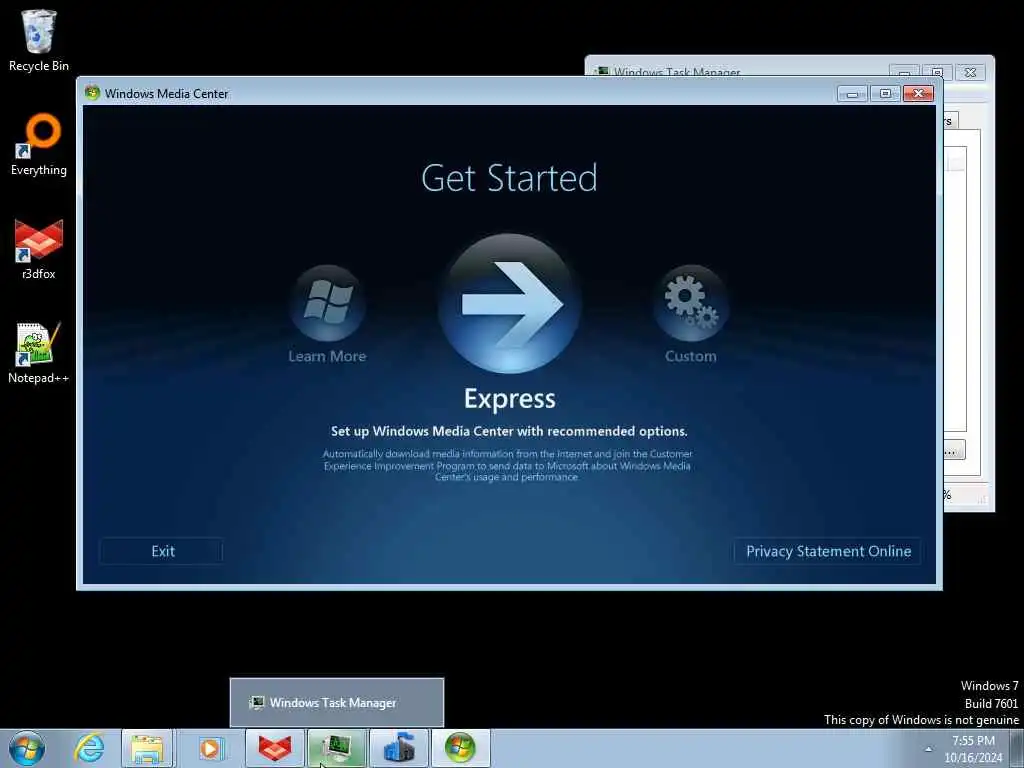This screenshot has width=1024, height=768.
Task: Click the Custom label under gears
Action: pyautogui.click(x=691, y=356)
